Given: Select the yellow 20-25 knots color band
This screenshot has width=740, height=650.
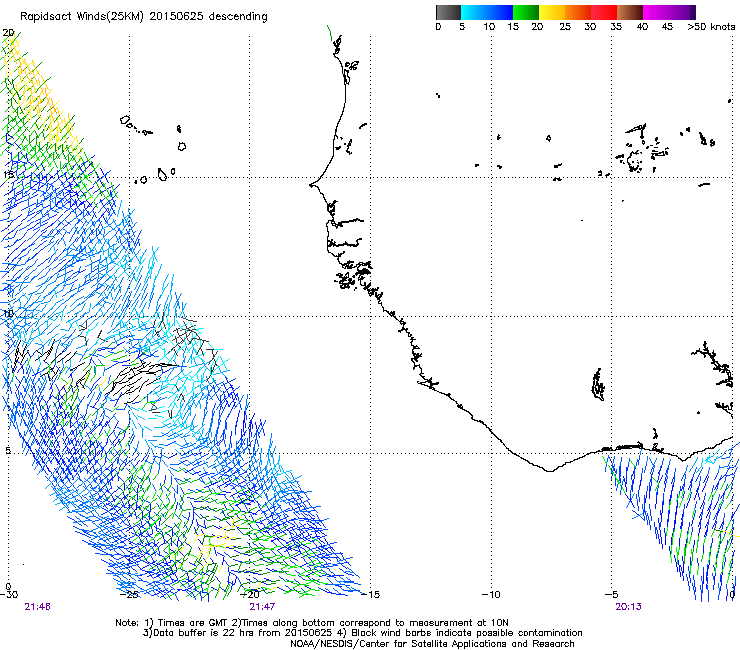Looking at the screenshot, I should 552,12.
